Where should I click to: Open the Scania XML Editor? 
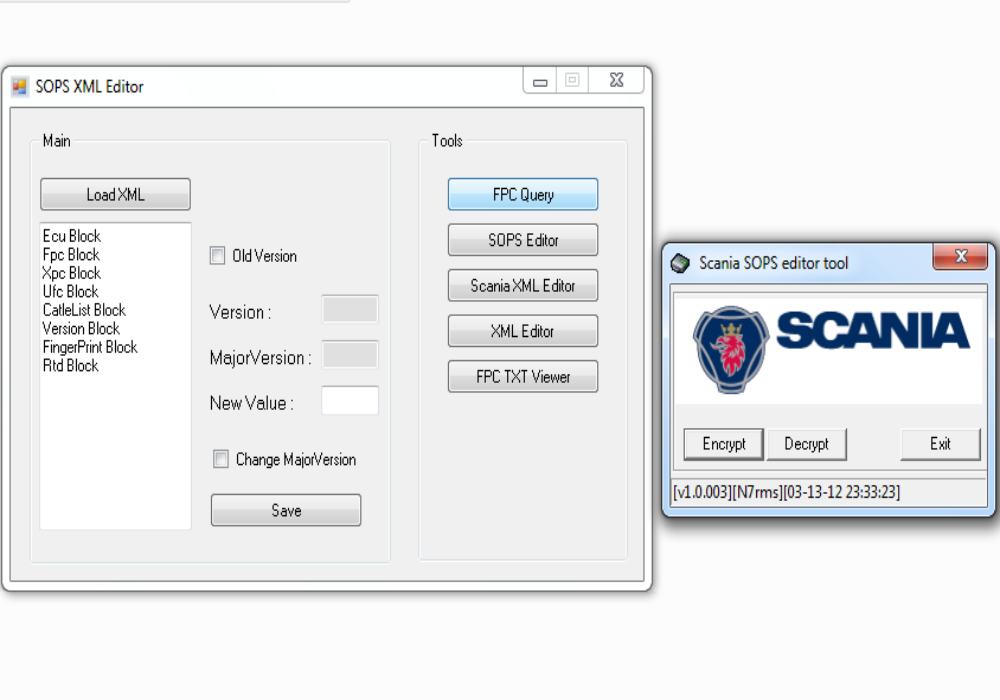point(522,285)
